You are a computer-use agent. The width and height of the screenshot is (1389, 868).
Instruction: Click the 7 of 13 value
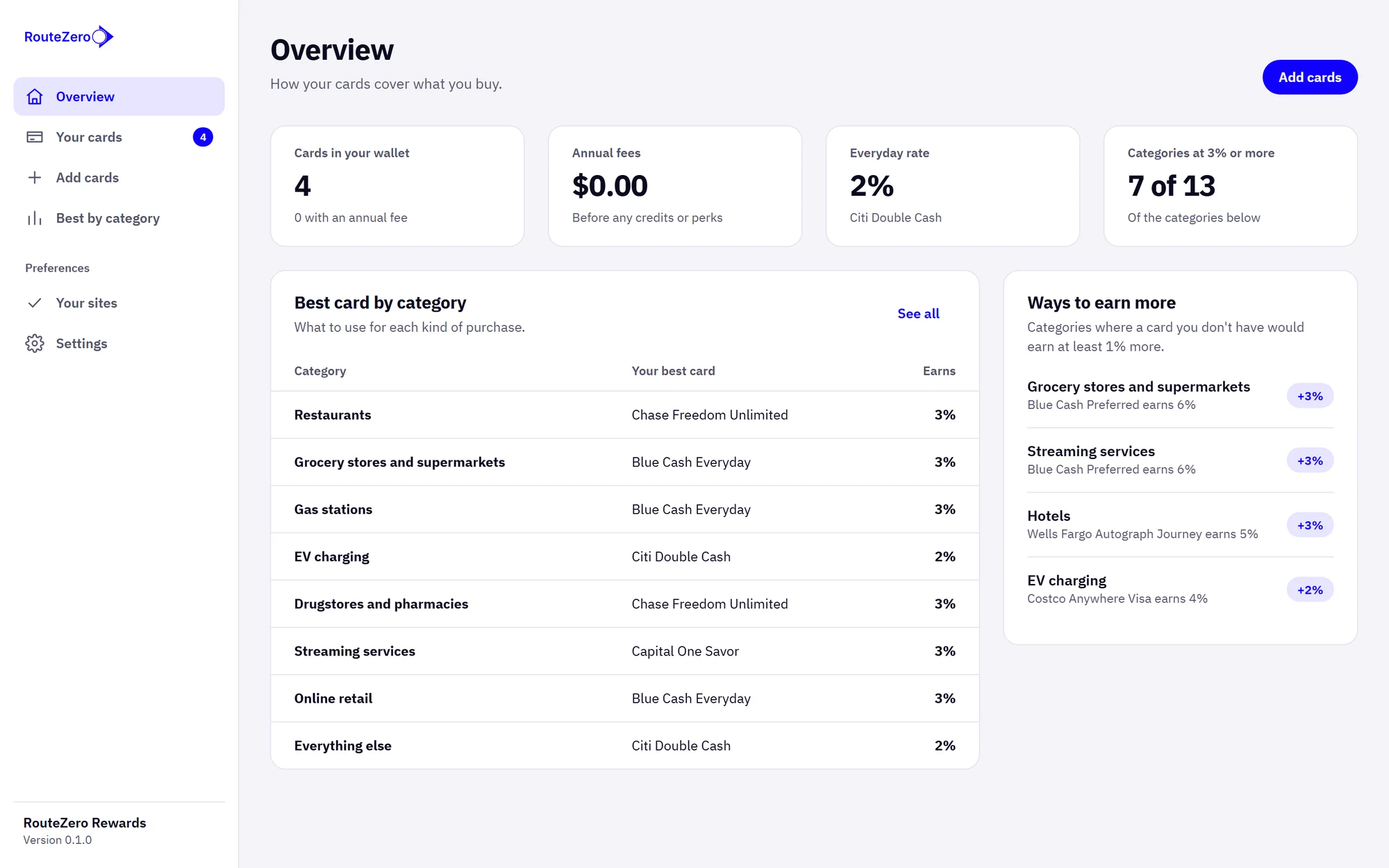click(x=1172, y=186)
